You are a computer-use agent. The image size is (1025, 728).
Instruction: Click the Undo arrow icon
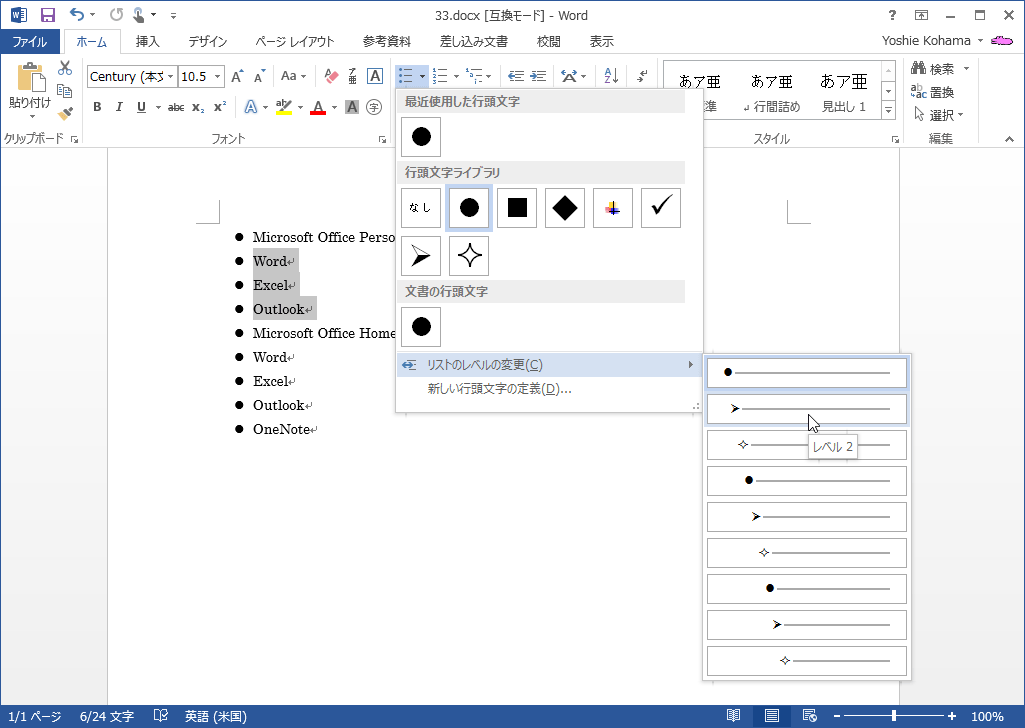(x=77, y=14)
